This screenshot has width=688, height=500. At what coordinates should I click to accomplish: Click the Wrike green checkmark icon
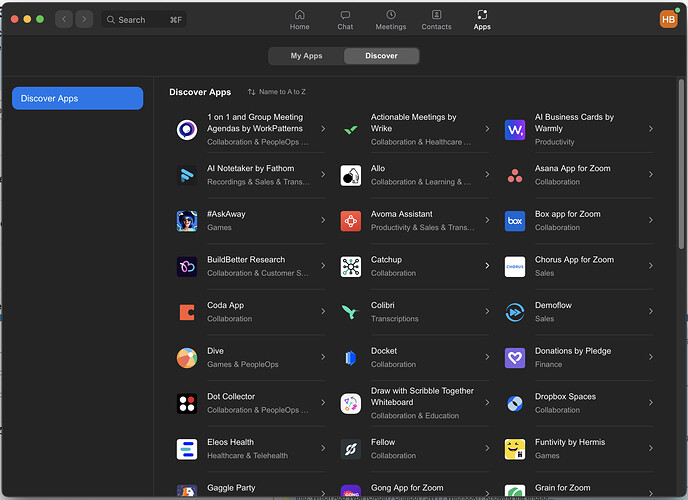click(351, 129)
